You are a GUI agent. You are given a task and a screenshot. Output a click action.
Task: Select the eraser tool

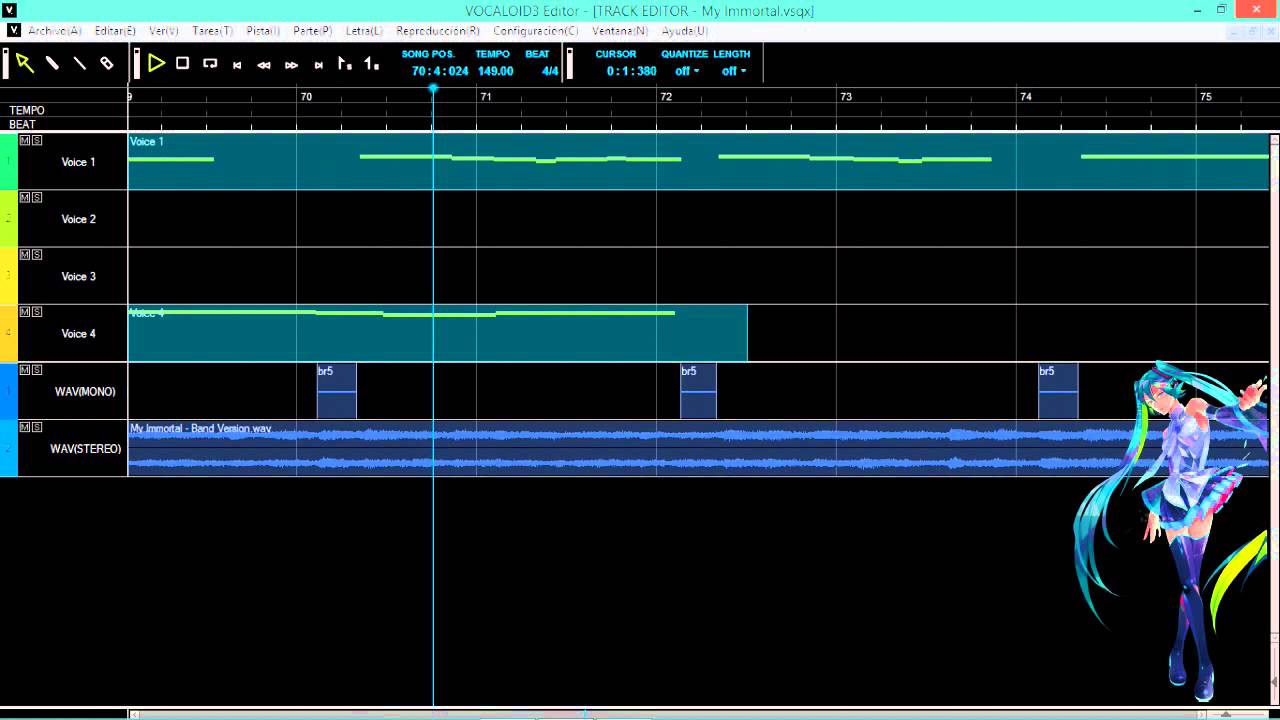[x=106, y=63]
